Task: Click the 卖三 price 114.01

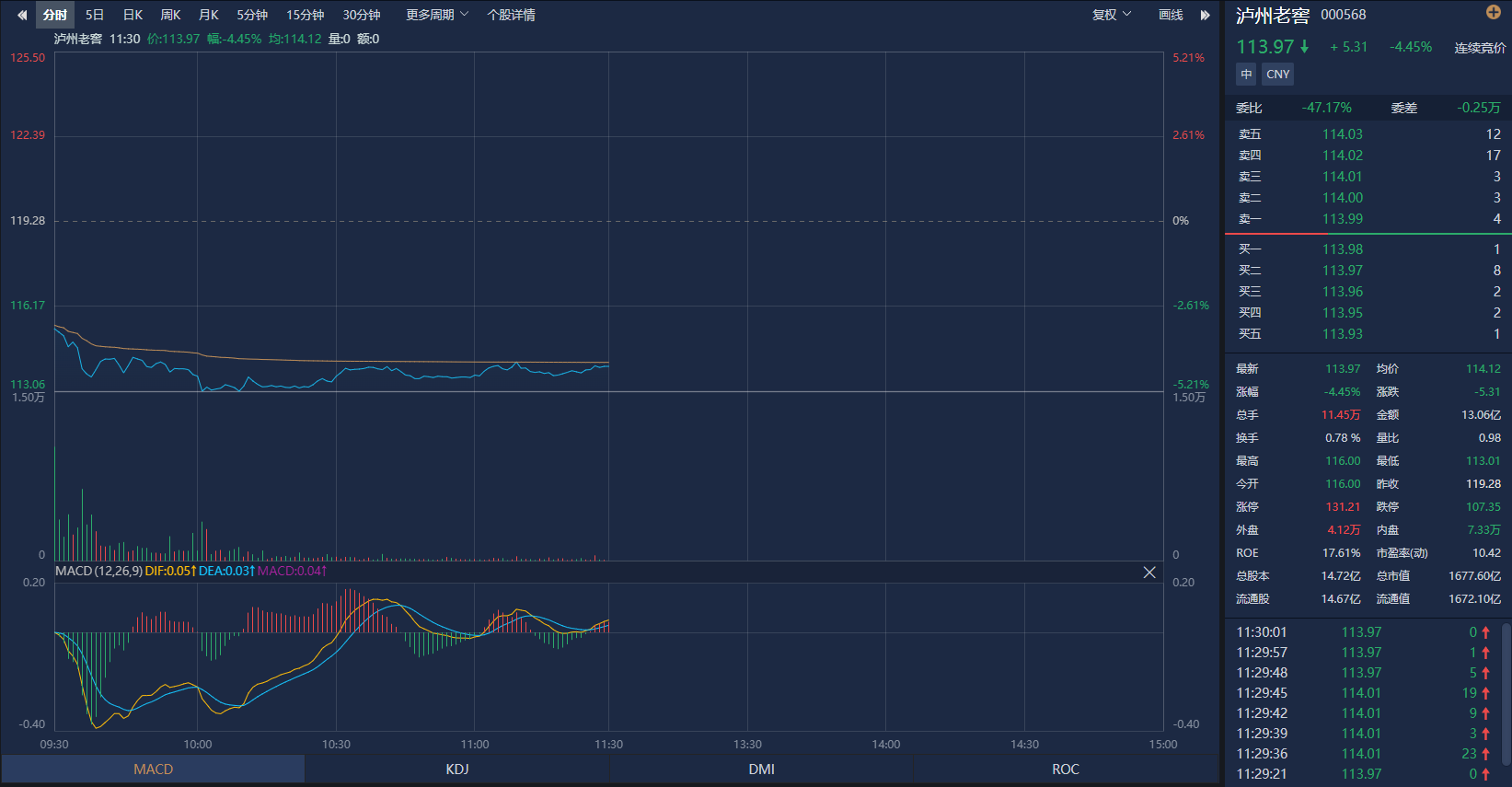Action: click(1343, 177)
